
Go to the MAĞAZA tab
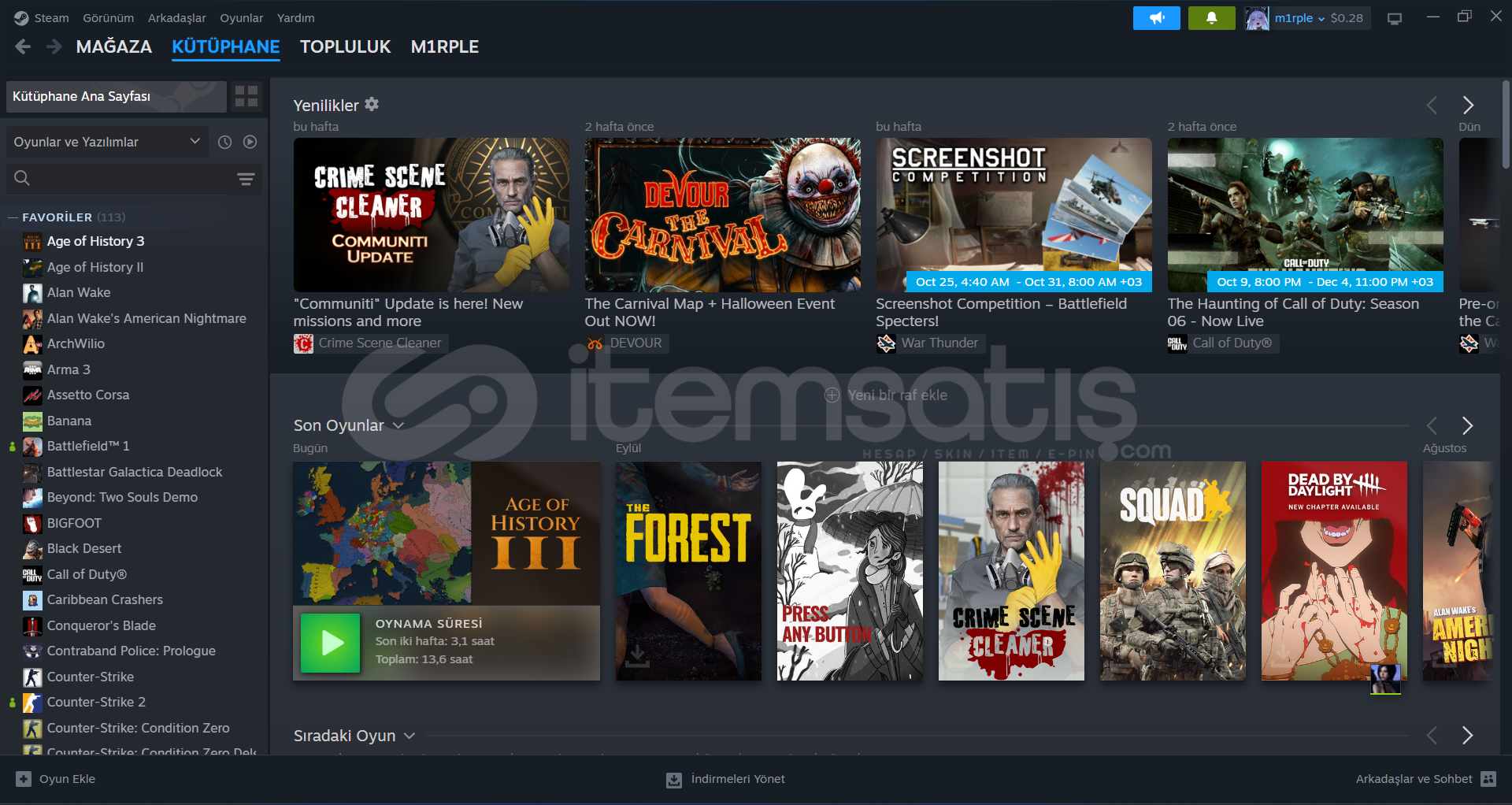(114, 47)
